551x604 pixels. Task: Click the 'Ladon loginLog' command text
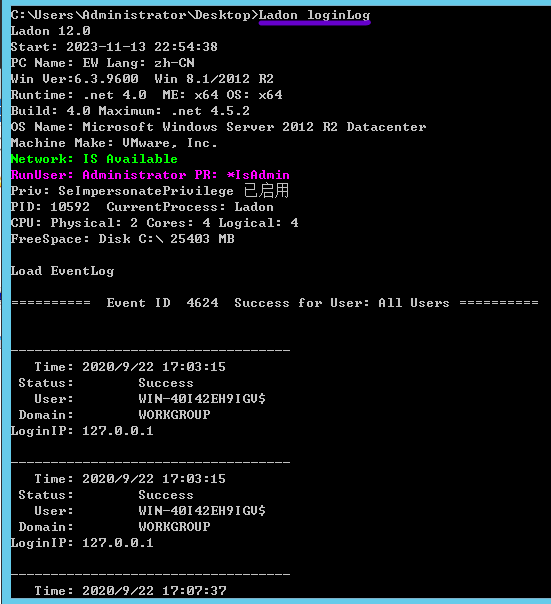pos(314,15)
